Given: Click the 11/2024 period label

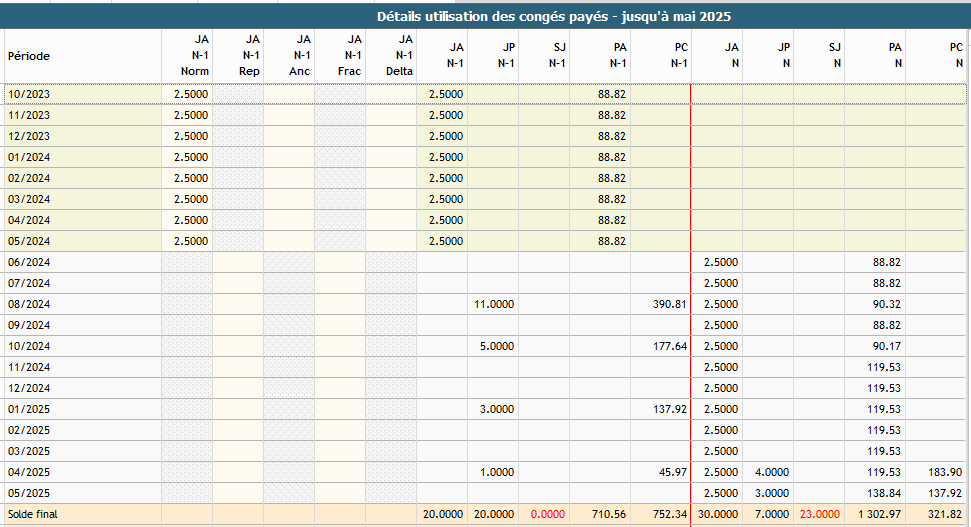Looking at the screenshot, I should pyautogui.click(x=29, y=368).
